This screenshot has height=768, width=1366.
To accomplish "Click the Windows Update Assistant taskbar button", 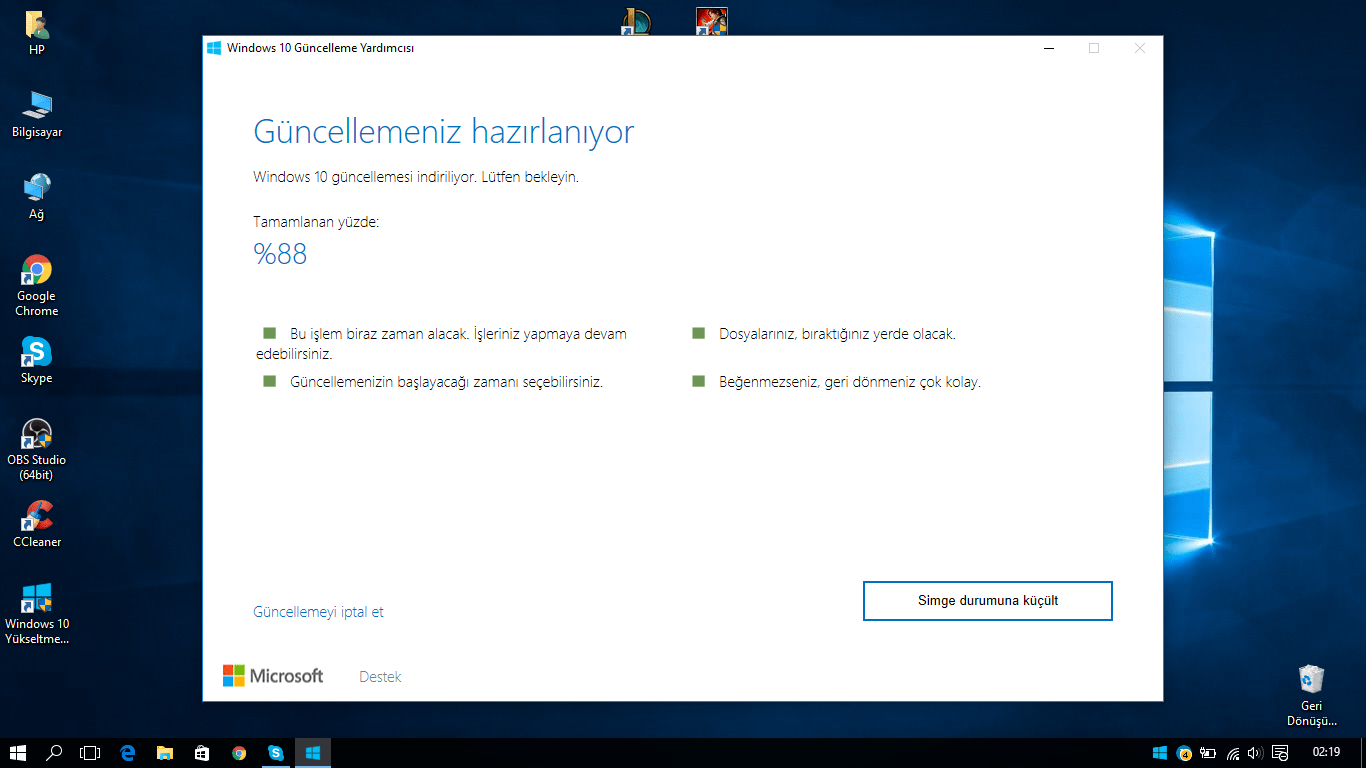I will pyautogui.click(x=313, y=753).
